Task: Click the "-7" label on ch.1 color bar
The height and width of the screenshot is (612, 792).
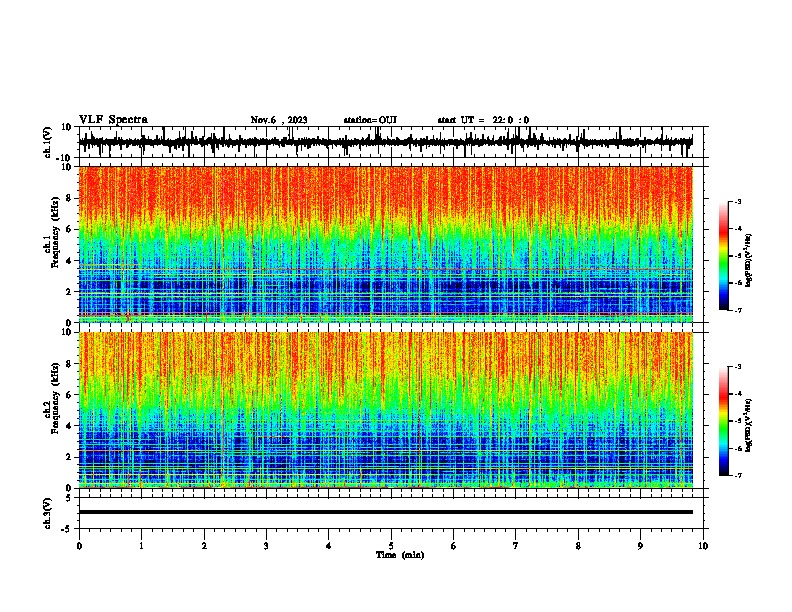Action: coord(737,310)
